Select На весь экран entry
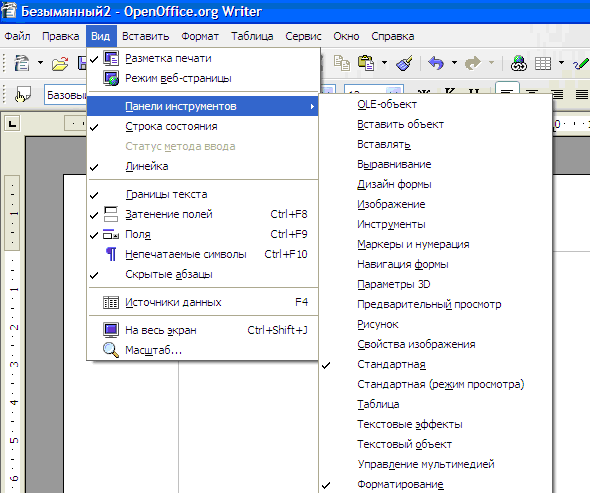The image size is (590, 493). (203, 330)
